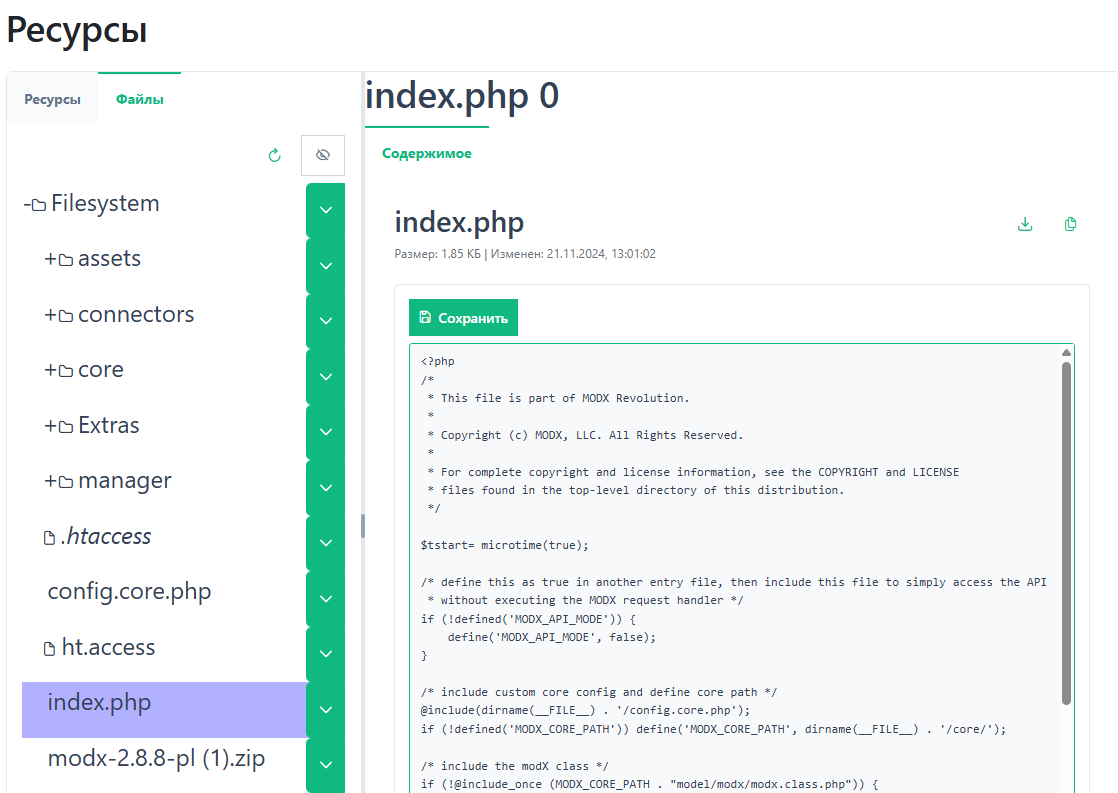Screen dimensions: 1118x793
Task: Switch to the Ресурсы tab
Action: click(x=52, y=100)
